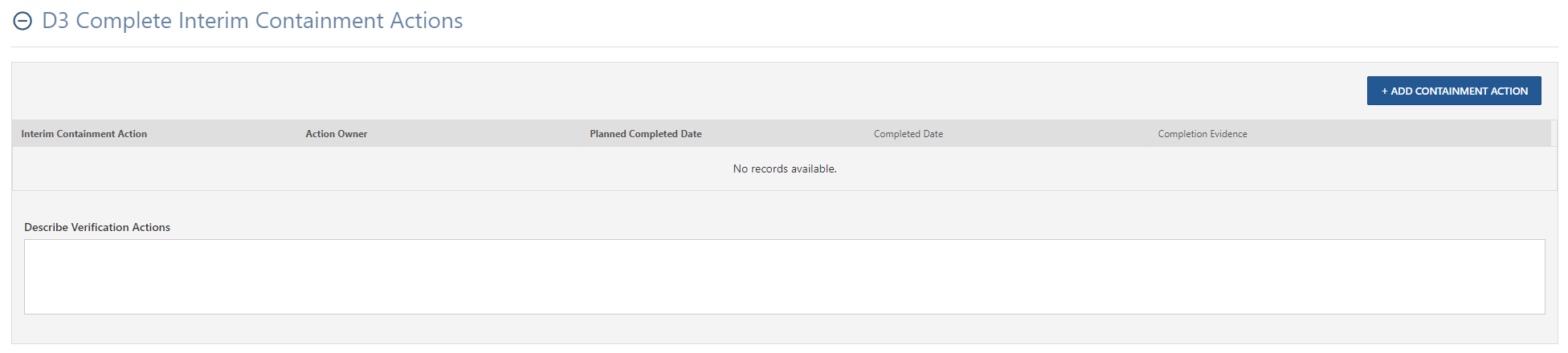The image size is (1568, 353).
Task: Click the Add Containment Action button
Action: pyautogui.click(x=1454, y=91)
